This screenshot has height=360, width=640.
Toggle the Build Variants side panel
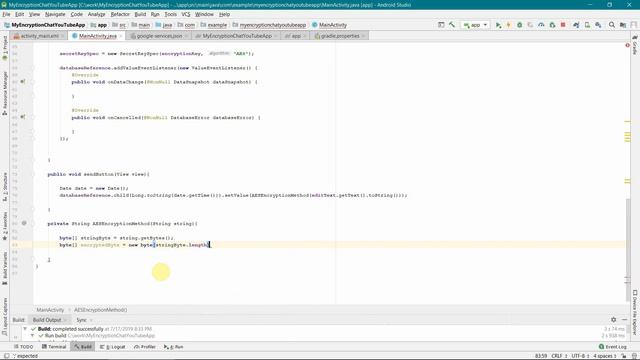[x=5, y=268]
